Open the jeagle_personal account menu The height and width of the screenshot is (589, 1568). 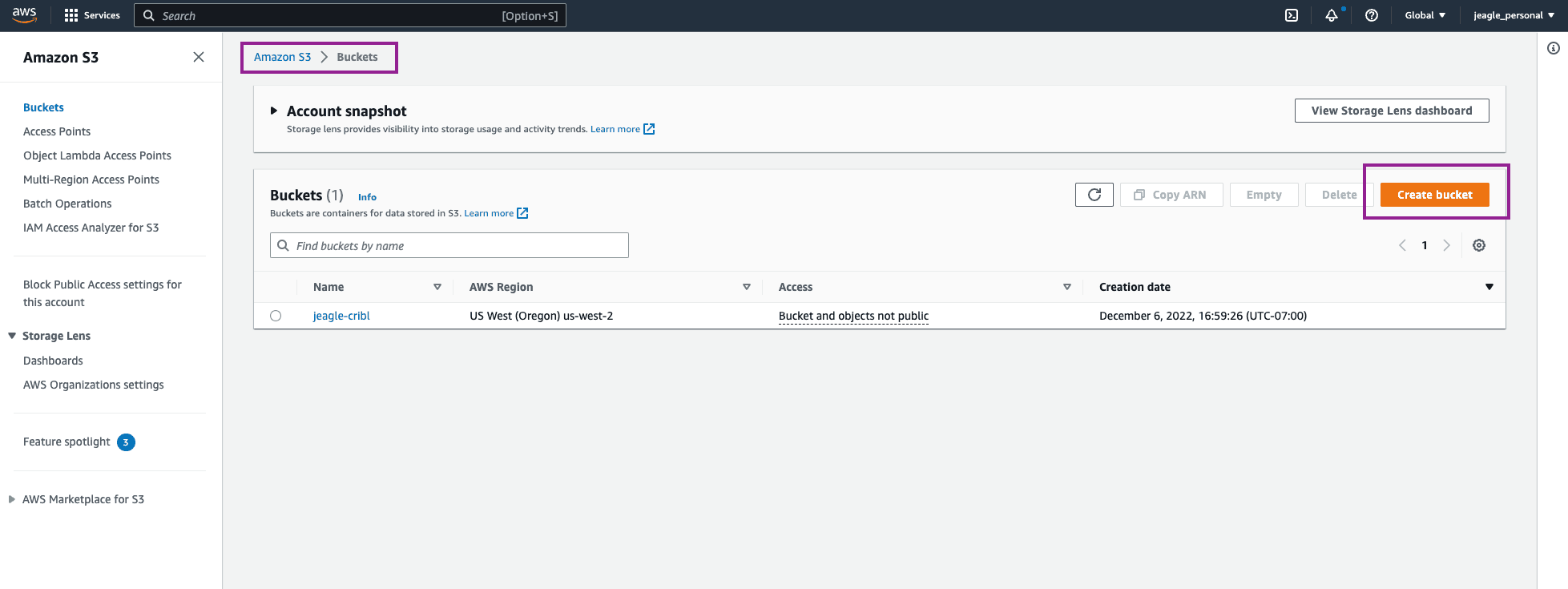coord(1514,15)
